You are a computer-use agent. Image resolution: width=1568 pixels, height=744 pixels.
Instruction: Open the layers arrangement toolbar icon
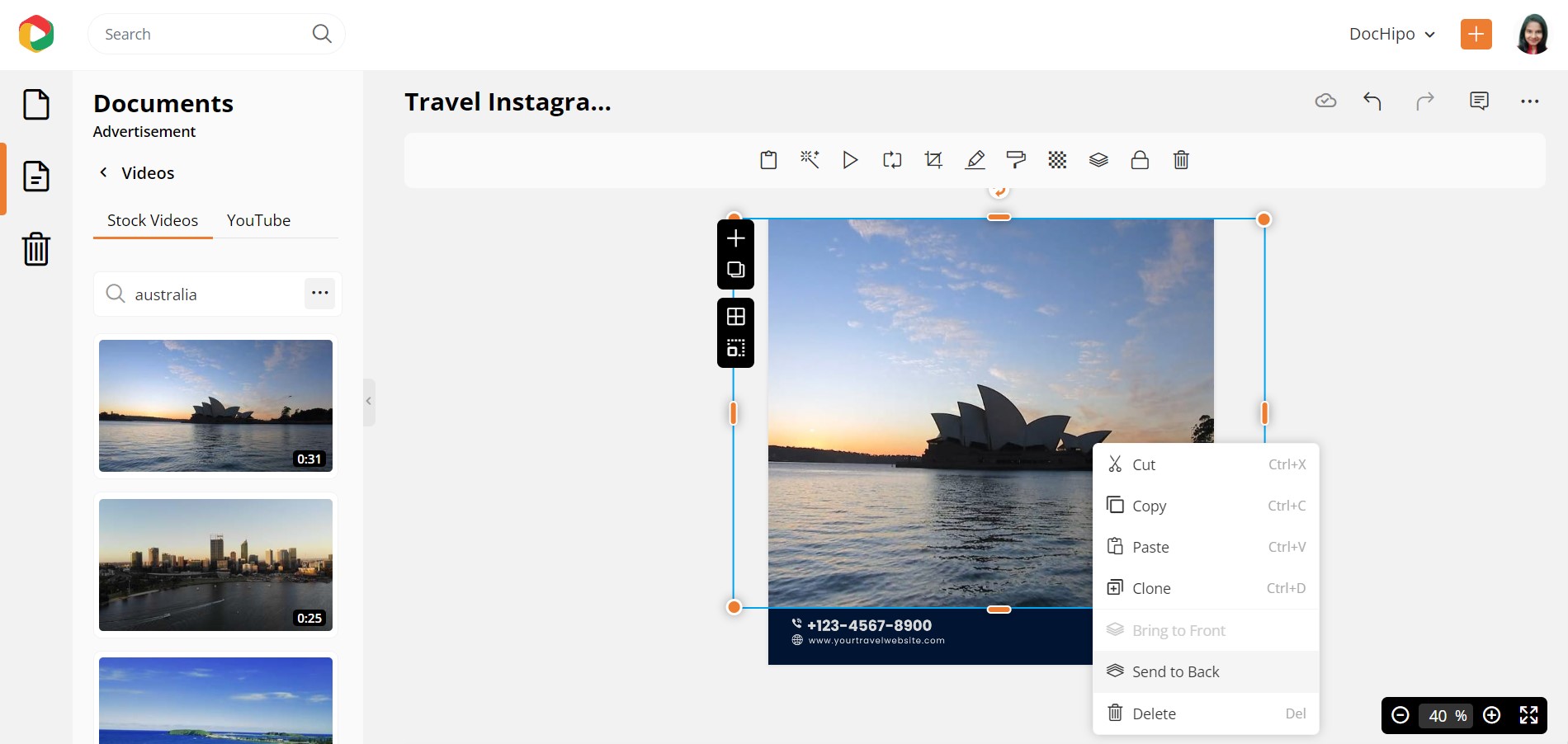click(1098, 160)
